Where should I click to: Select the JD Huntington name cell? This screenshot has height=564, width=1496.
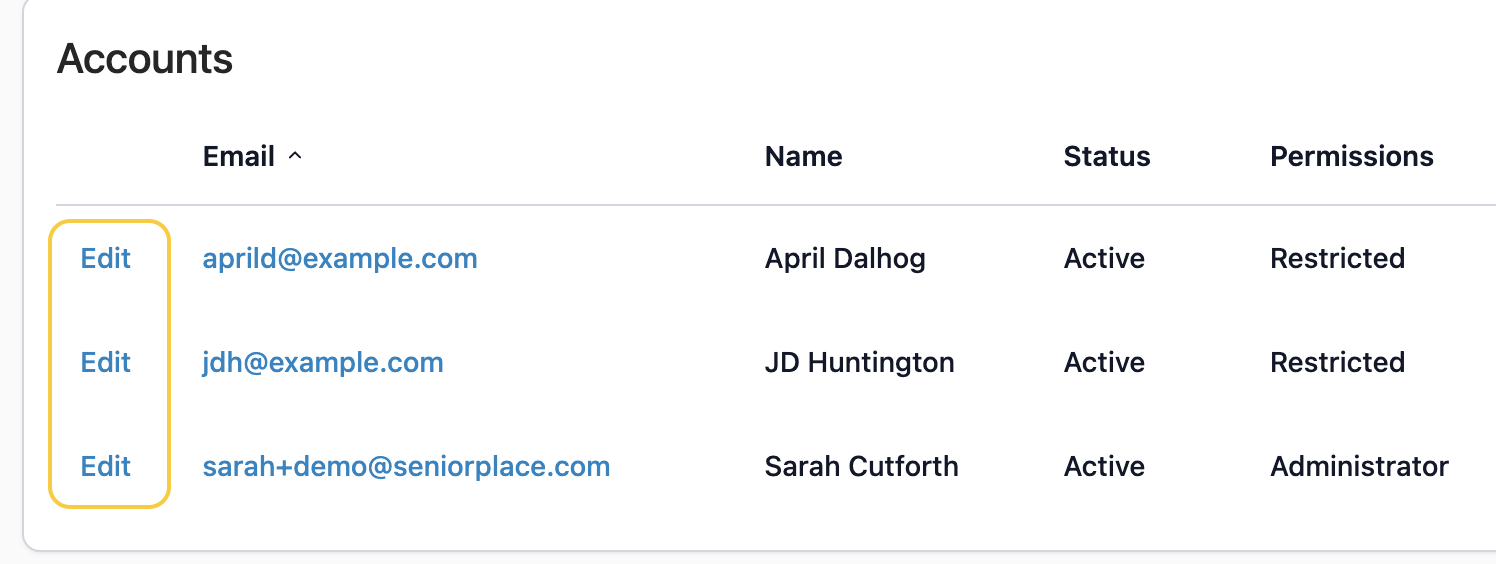[x=859, y=362]
